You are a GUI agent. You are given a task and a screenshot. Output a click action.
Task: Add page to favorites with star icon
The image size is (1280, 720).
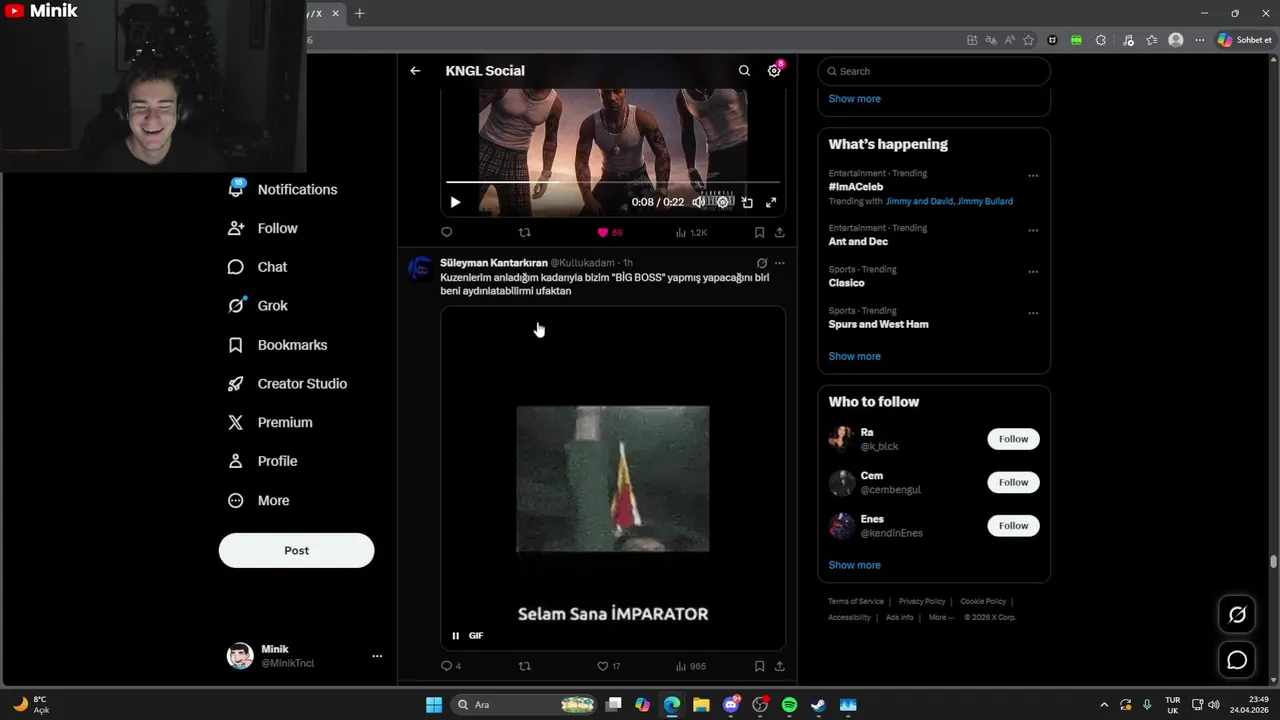point(1028,40)
